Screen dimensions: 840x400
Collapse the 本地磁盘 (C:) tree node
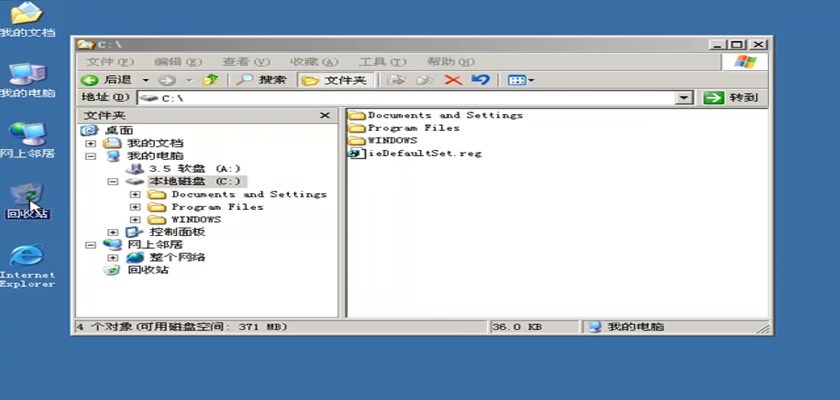113,182
